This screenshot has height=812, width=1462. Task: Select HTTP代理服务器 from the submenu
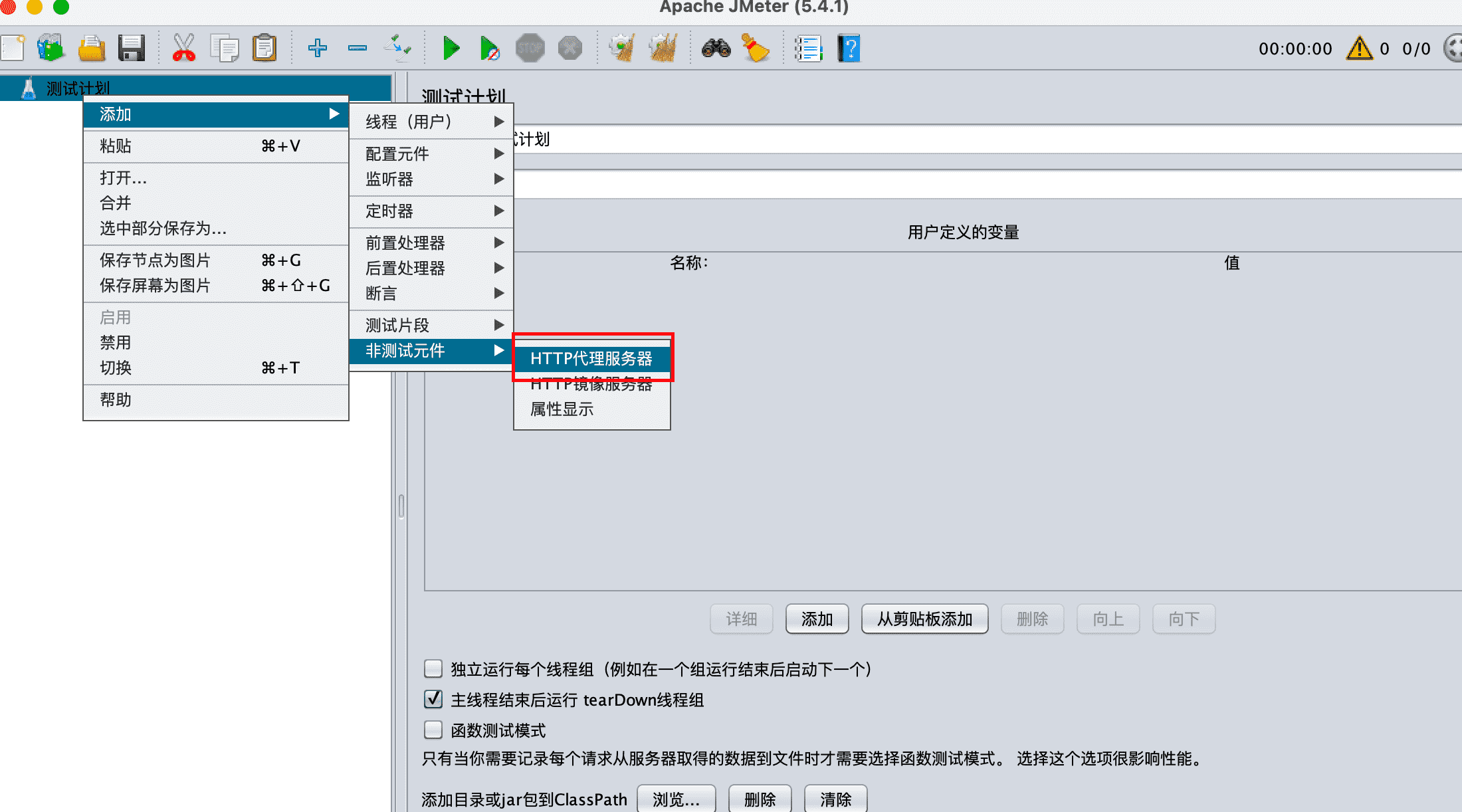[592, 359]
